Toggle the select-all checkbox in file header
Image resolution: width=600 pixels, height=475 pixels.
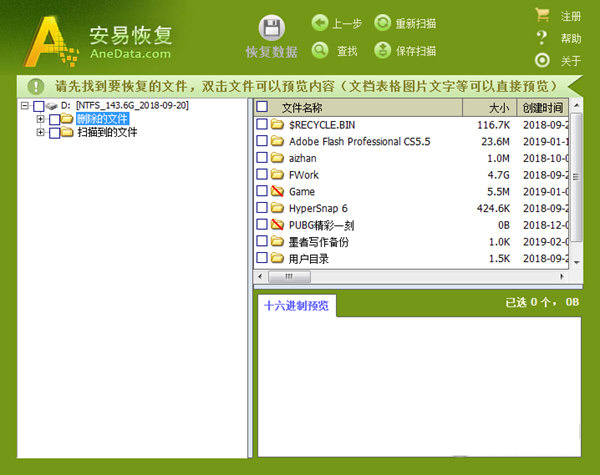(x=263, y=107)
